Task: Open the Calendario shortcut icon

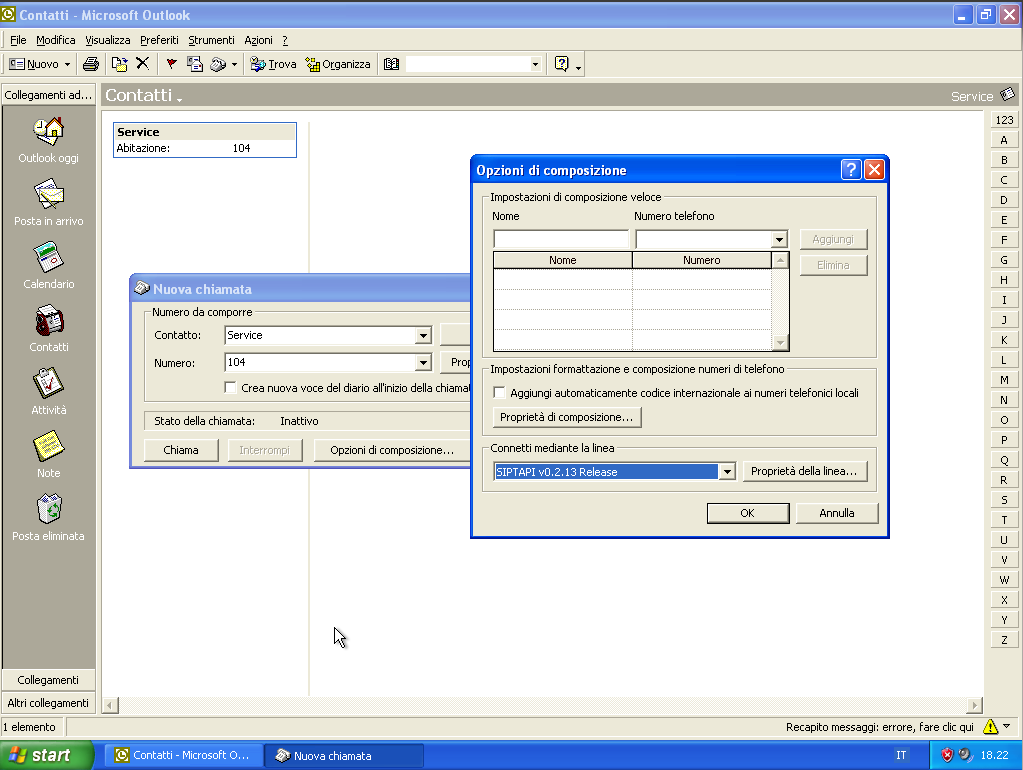Action: [x=48, y=257]
